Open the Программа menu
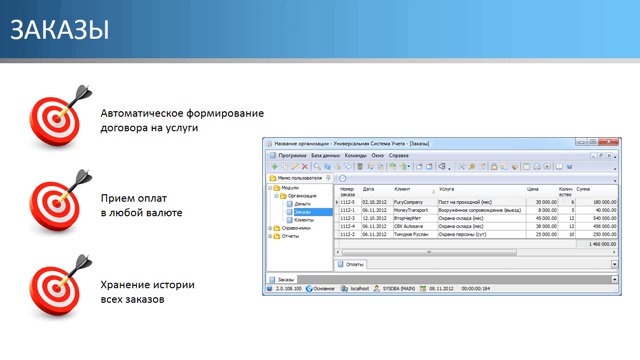640x360 pixels. click(x=292, y=156)
